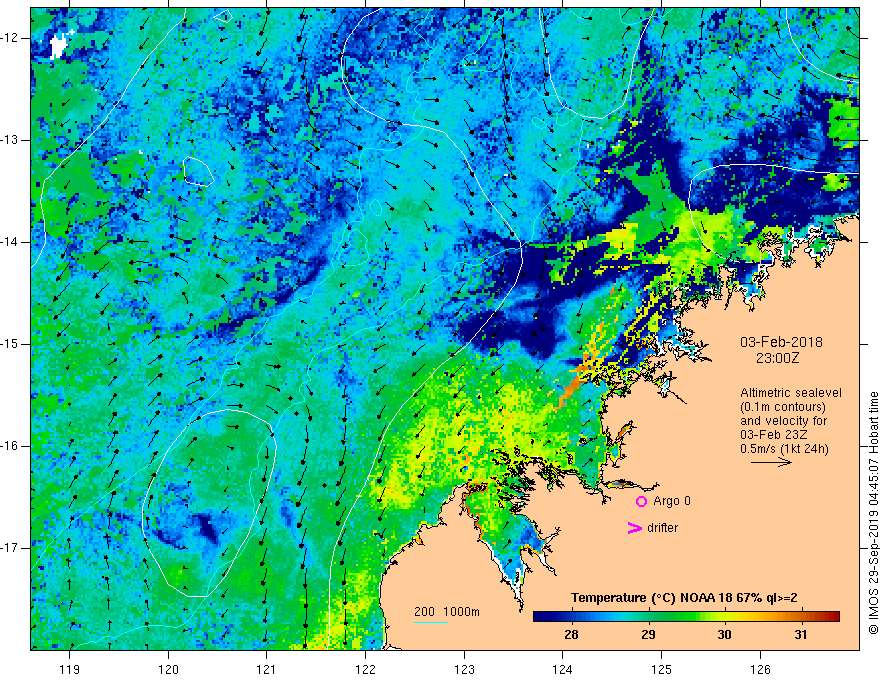Image resolution: width=880 pixels, height=680 pixels.
Task: Click the temperature color bar legend
Action: tap(686, 617)
